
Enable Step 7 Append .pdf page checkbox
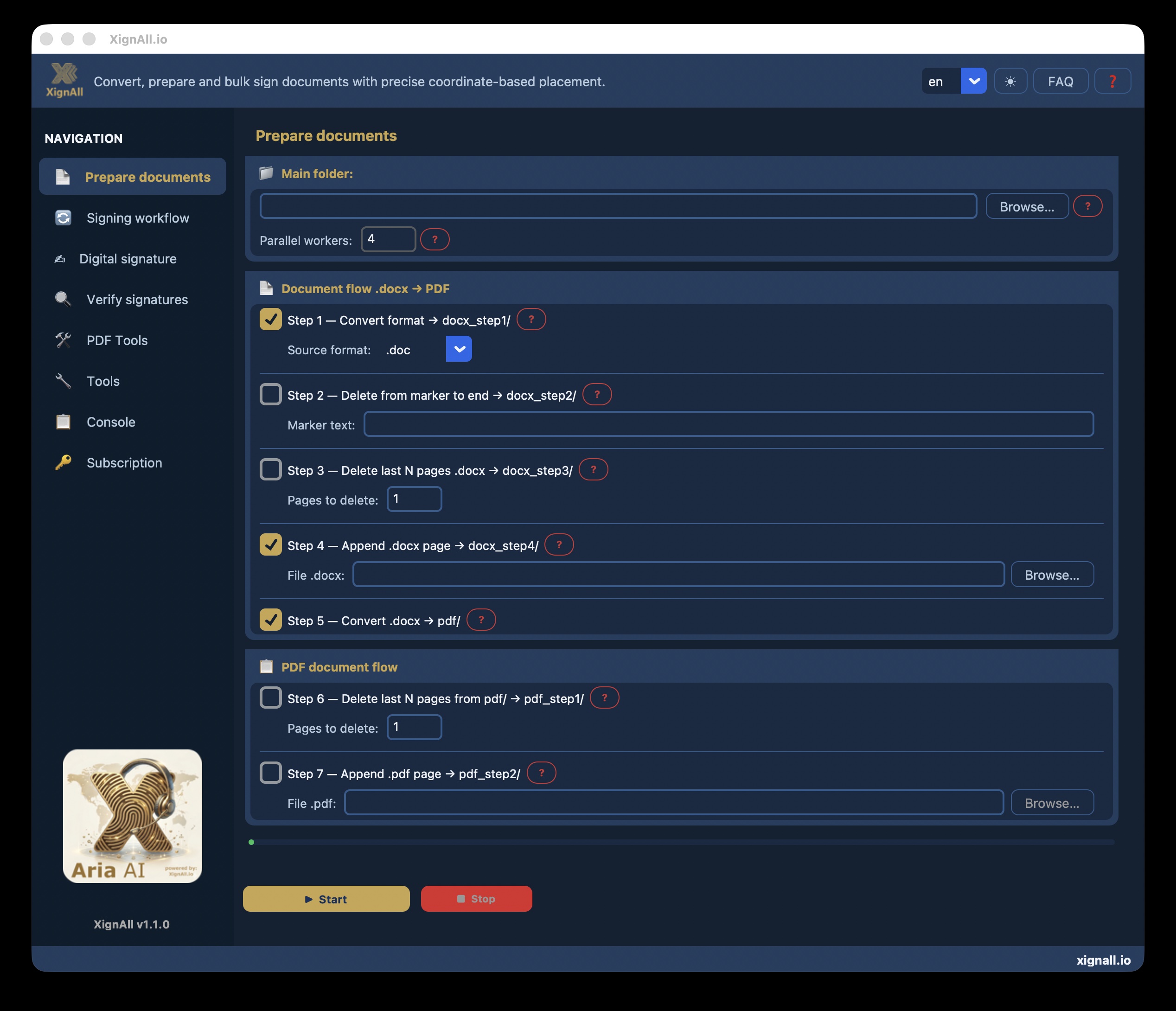(271, 773)
